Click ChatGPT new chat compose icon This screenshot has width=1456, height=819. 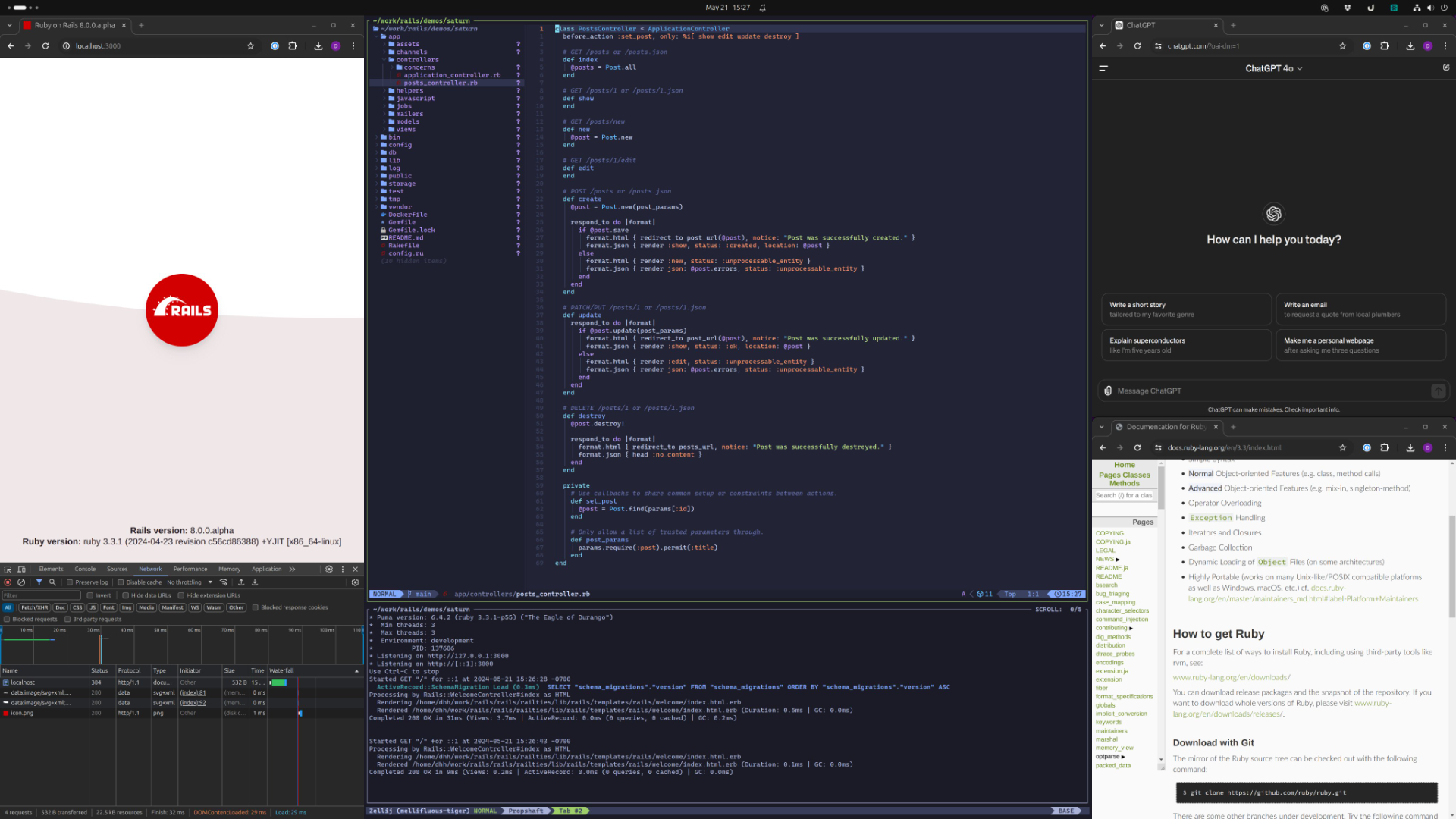(1446, 67)
